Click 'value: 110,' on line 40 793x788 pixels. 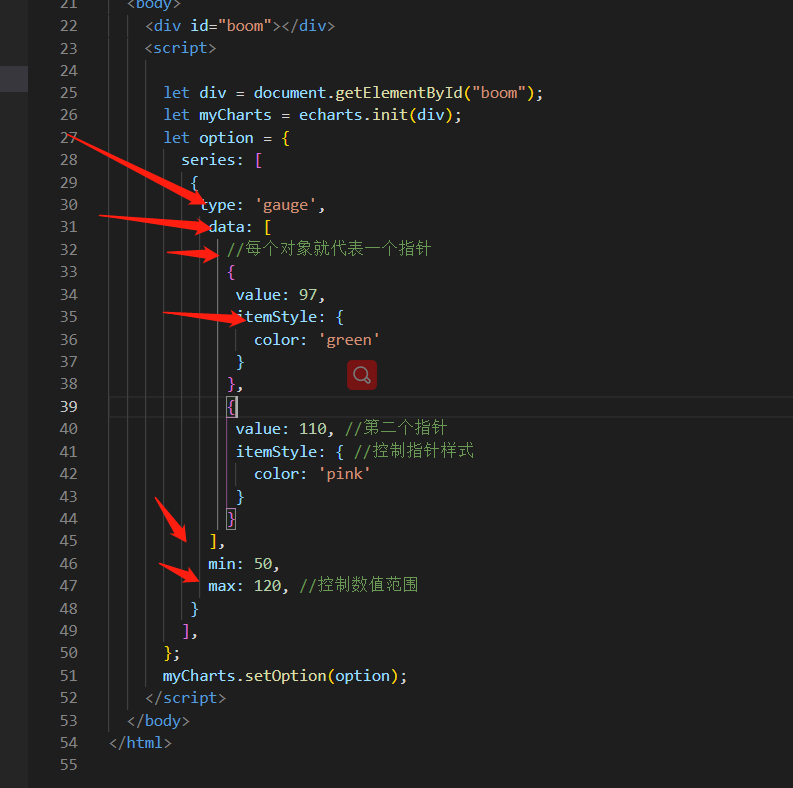click(x=285, y=429)
